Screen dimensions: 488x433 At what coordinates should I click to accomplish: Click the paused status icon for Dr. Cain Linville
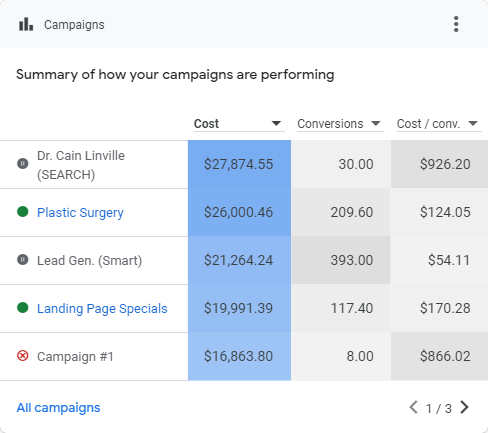pyautogui.click(x=23, y=164)
